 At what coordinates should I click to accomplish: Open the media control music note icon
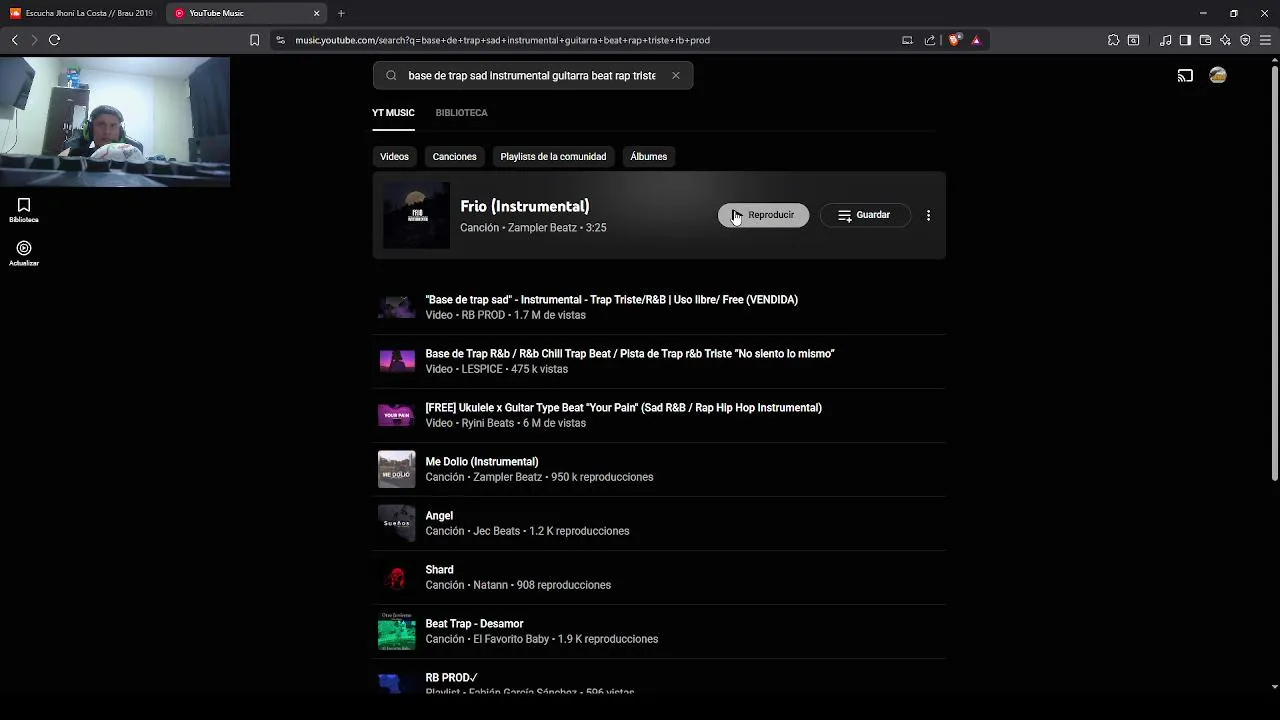pos(1166,40)
